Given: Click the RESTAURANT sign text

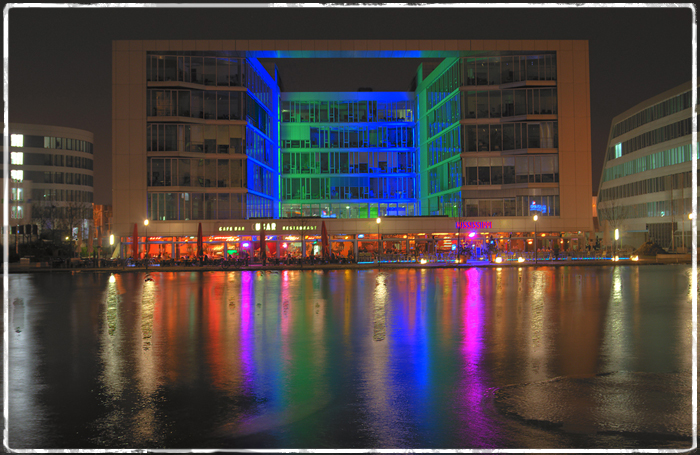Looking at the screenshot, I should point(299,228).
